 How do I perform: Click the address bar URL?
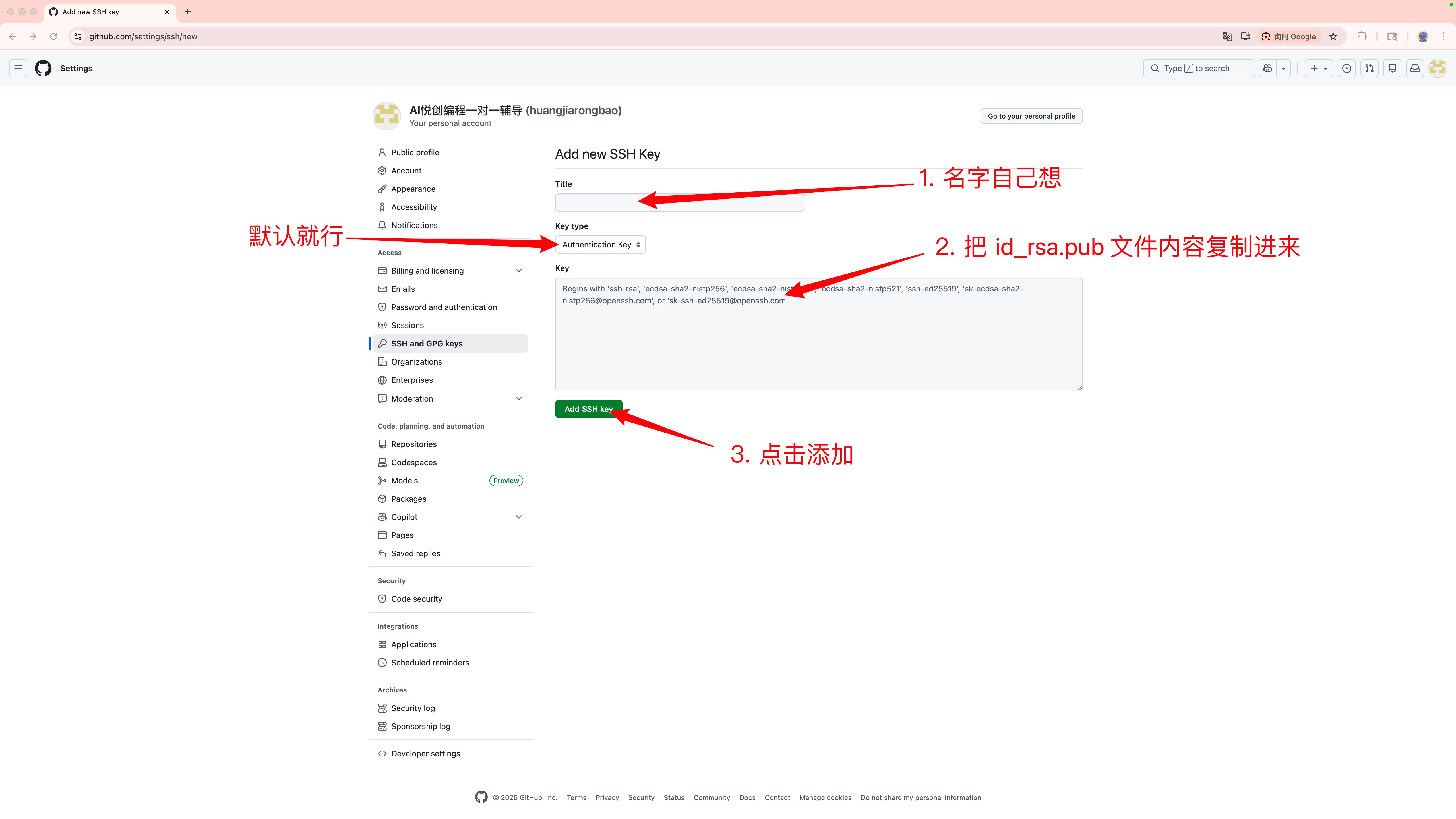(143, 36)
